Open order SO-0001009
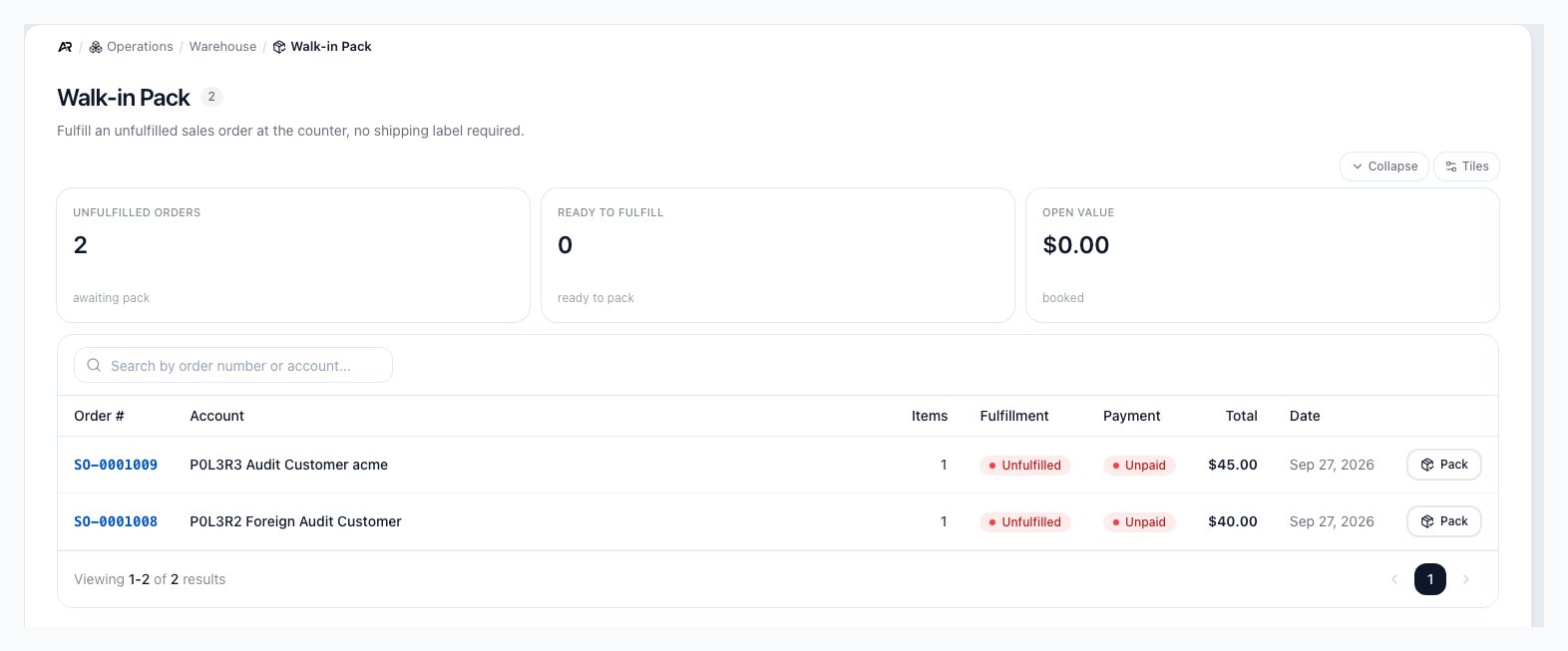1568x651 pixels. [x=116, y=465]
